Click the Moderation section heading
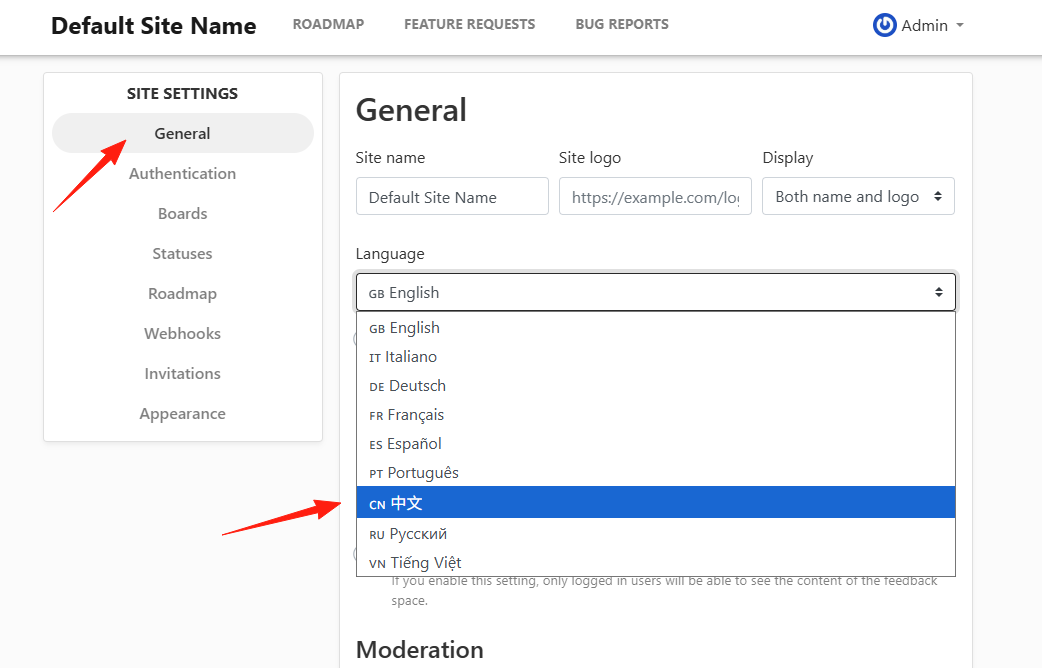Viewport: 1042px width, 668px height. click(x=420, y=649)
